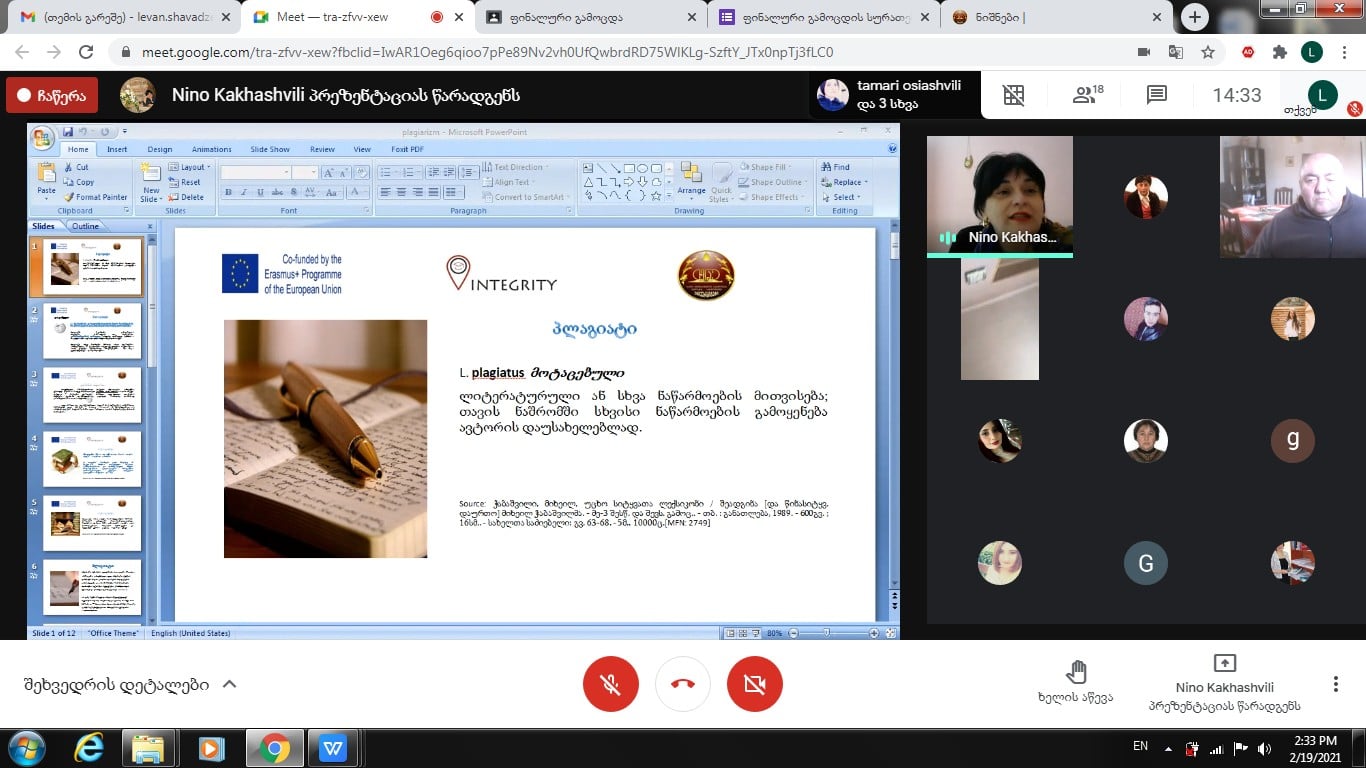Select Nino Kakhashvili's video tile
The width and height of the screenshot is (1366, 768).
coord(999,195)
